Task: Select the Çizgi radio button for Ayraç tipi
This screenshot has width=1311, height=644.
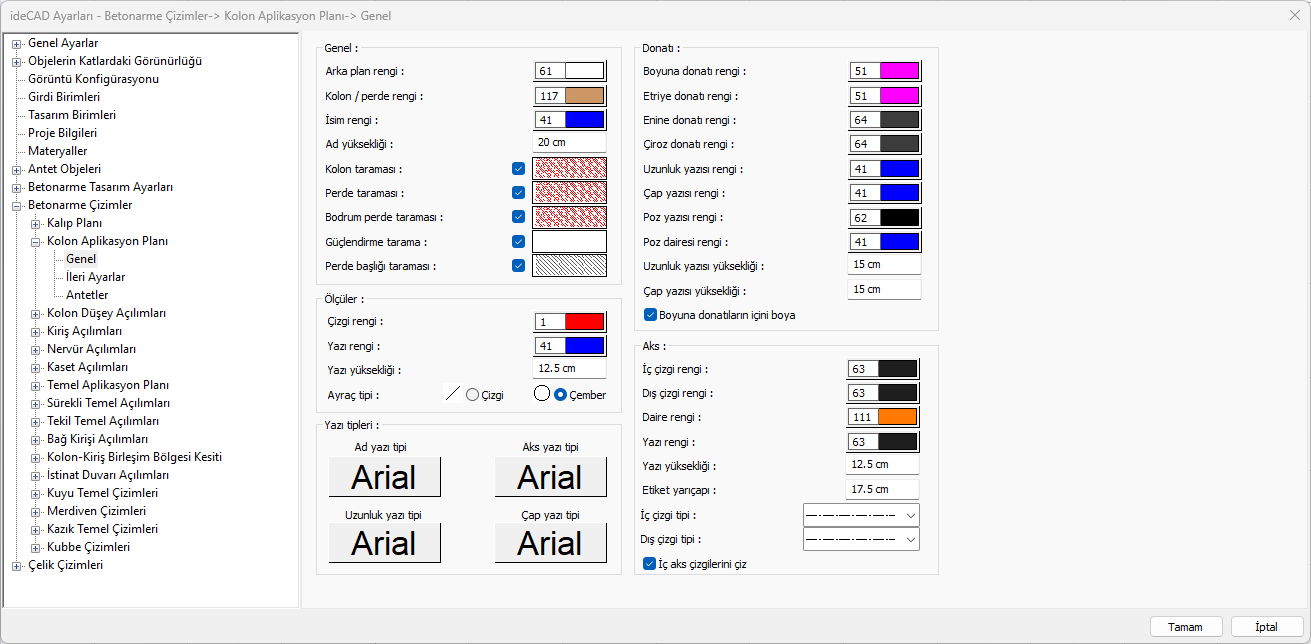Action: [x=473, y=395]
